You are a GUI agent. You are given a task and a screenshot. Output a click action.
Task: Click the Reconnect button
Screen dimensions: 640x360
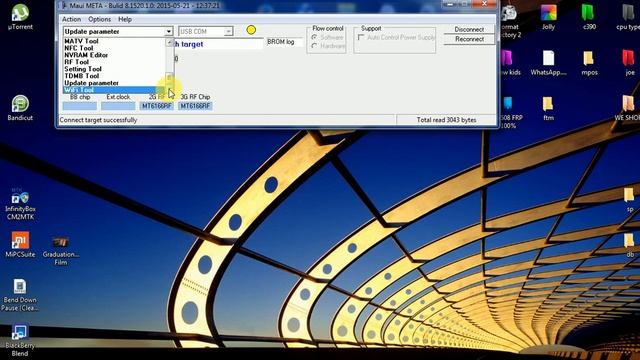click(469, 39)
